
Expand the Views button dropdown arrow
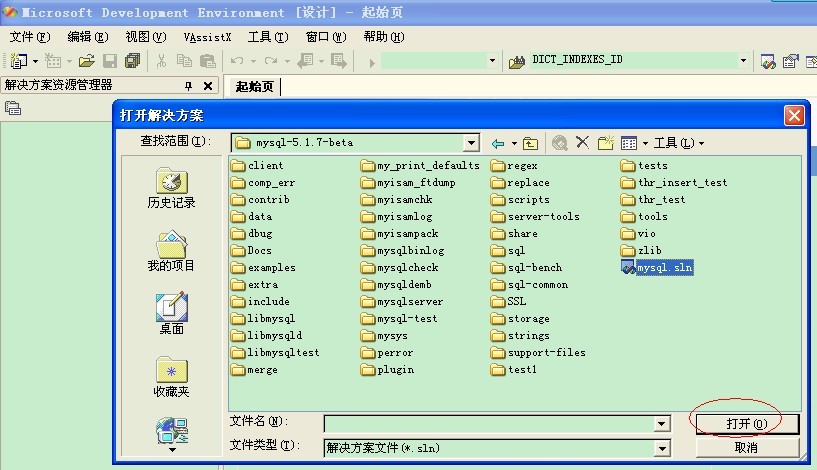click(645, 143)
